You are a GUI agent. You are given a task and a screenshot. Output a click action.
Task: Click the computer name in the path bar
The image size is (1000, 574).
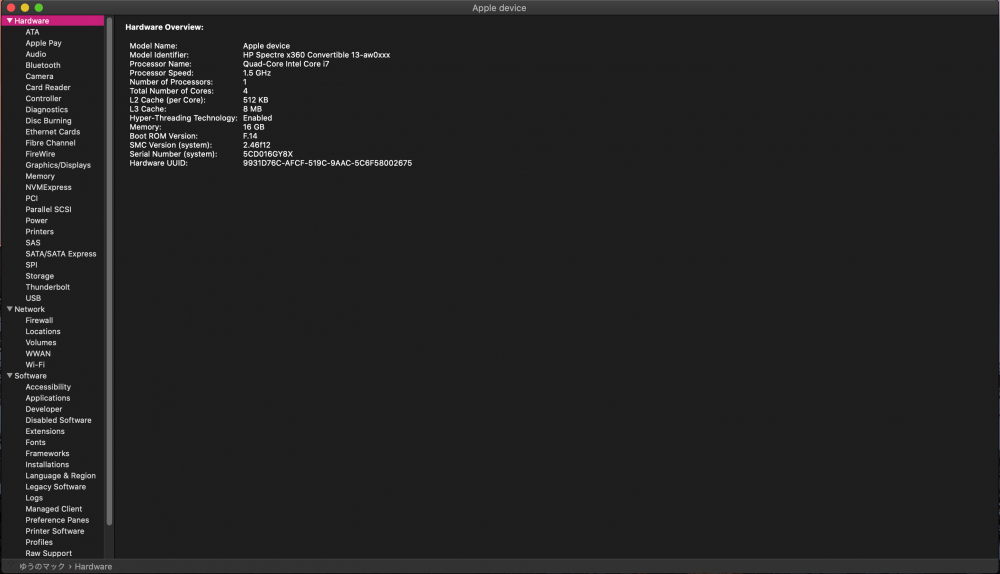coord(42,566)
